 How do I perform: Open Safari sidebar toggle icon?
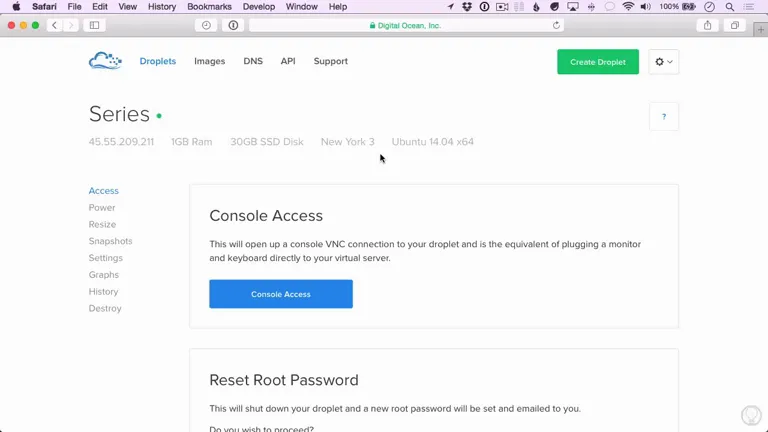point(95,25)
